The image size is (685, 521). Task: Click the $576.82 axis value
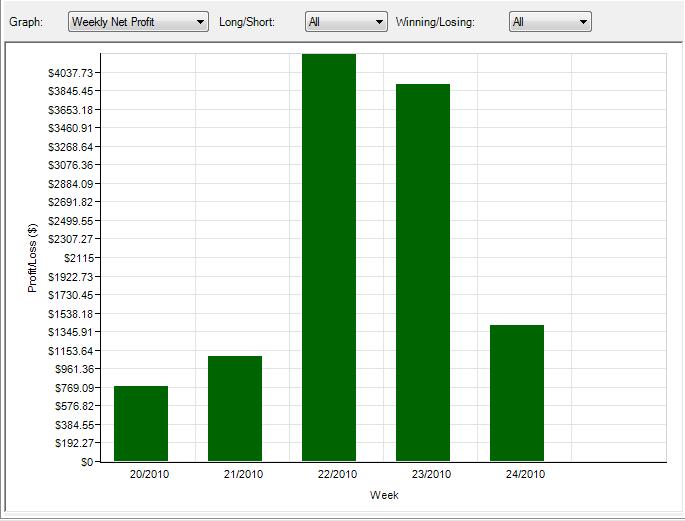[75, 407]
